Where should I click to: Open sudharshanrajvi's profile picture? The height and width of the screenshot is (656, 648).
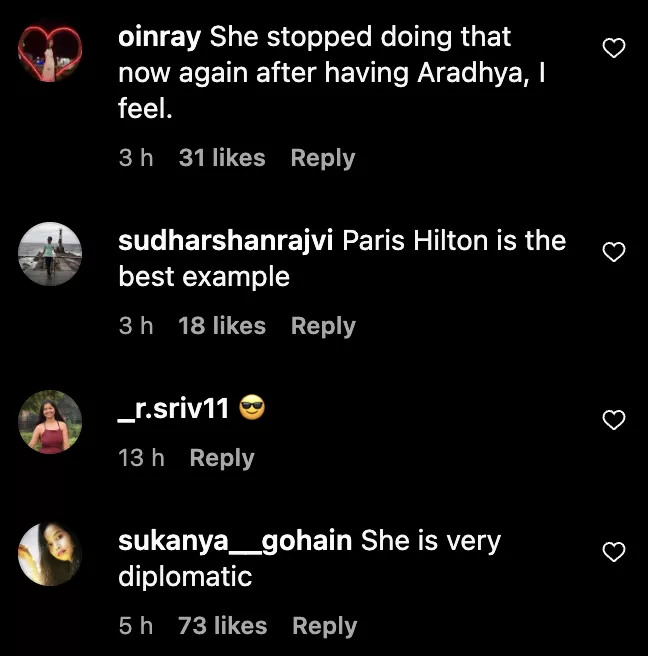coord(50,253)
